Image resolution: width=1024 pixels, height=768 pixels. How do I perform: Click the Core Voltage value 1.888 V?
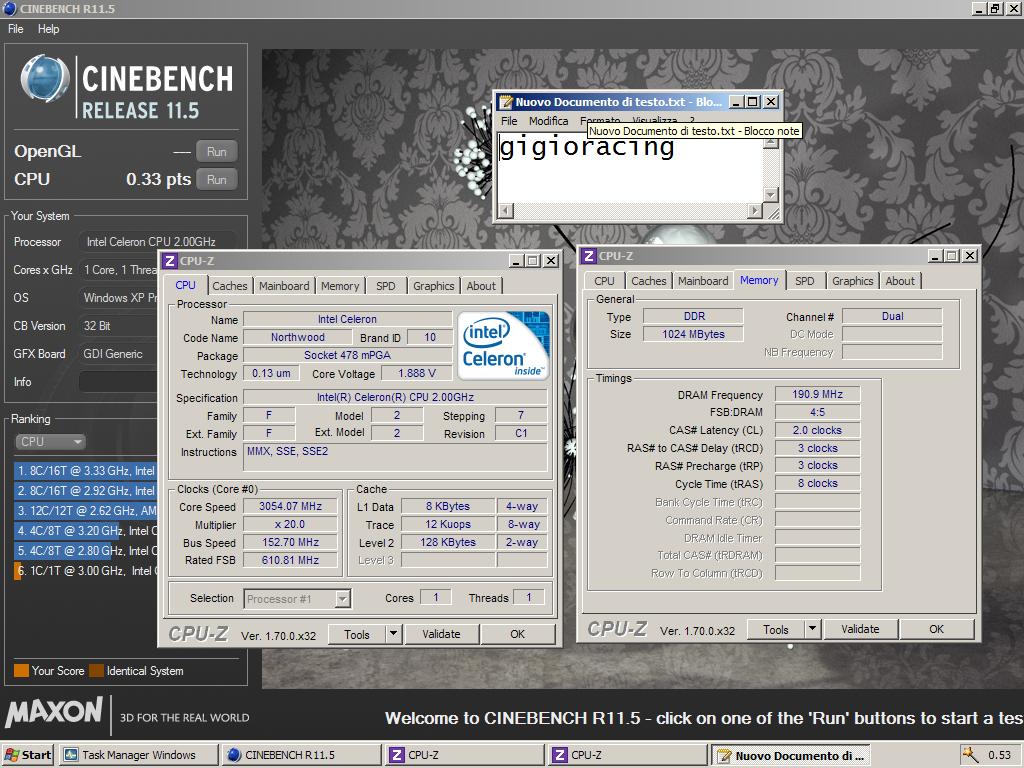tap(417, 373)
